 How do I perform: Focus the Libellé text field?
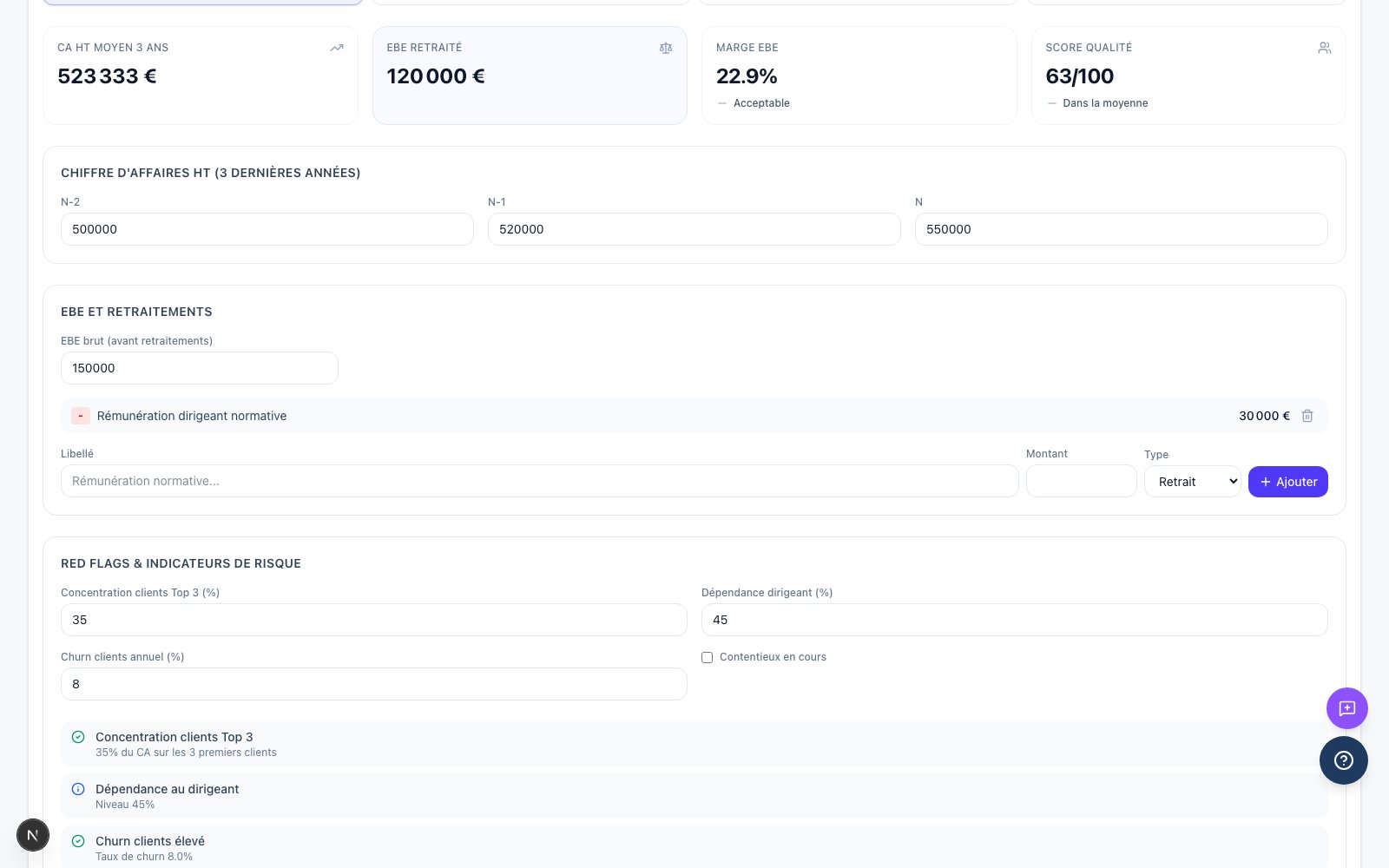click(540, 481)
